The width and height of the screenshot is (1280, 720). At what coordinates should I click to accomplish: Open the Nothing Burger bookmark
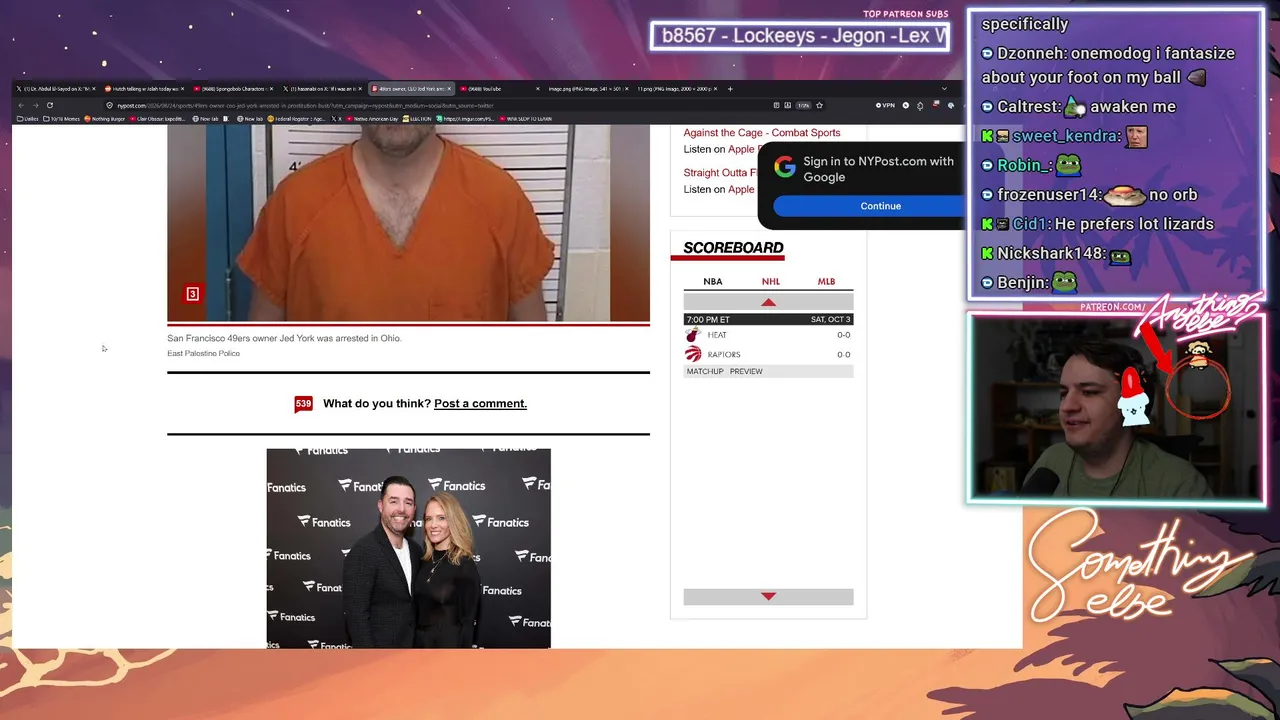tap(104, 119)
